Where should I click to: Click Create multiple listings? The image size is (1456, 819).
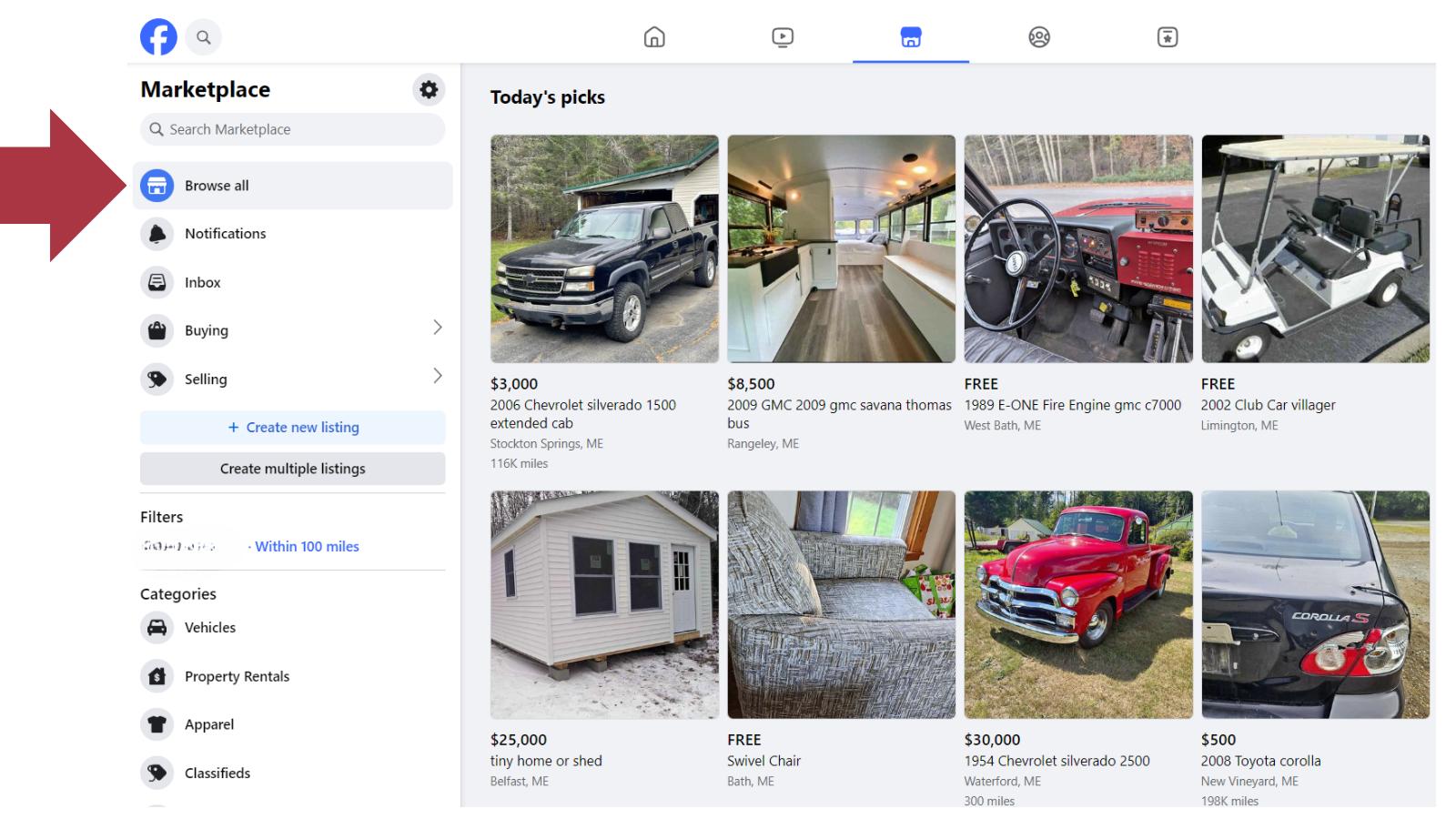click(x=292, y=469)
